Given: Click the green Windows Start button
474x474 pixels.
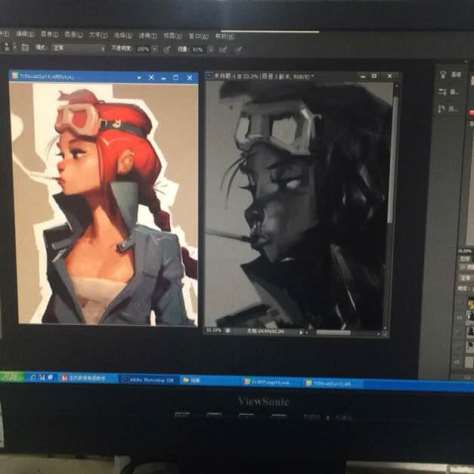Looking at the screenshot, I should (x=11, y=377).
